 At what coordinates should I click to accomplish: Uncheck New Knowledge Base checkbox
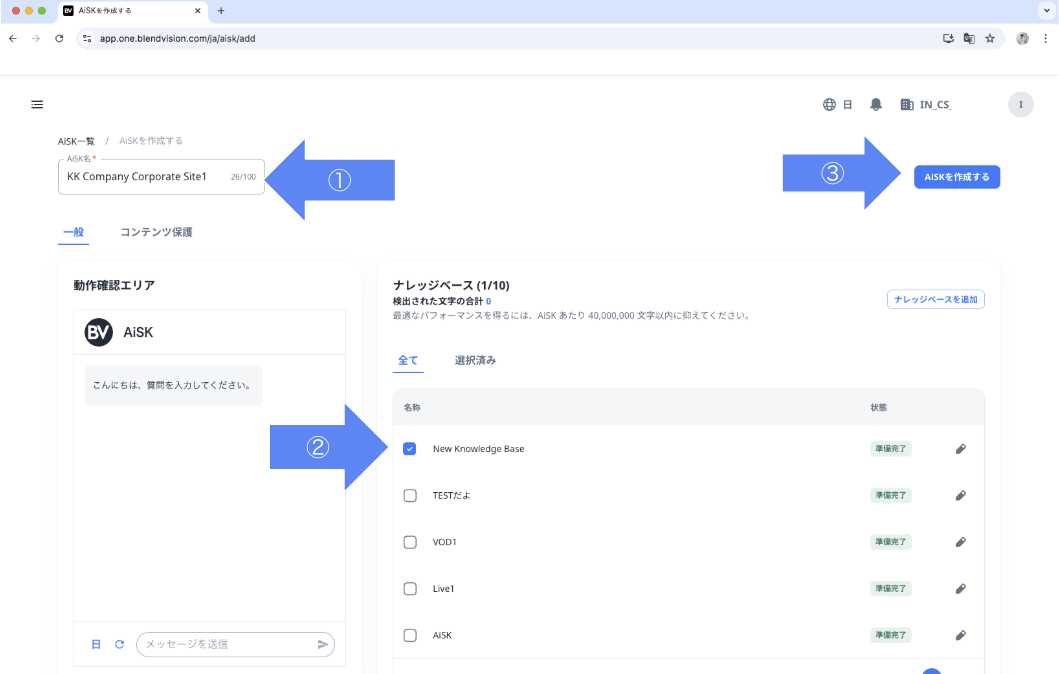(409, 448)
